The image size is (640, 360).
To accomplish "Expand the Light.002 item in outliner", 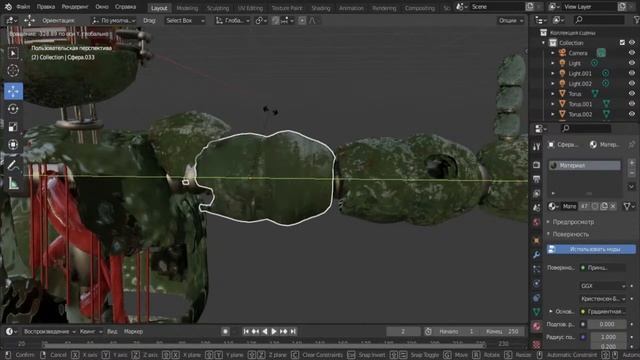I will (x=553, y=84).
